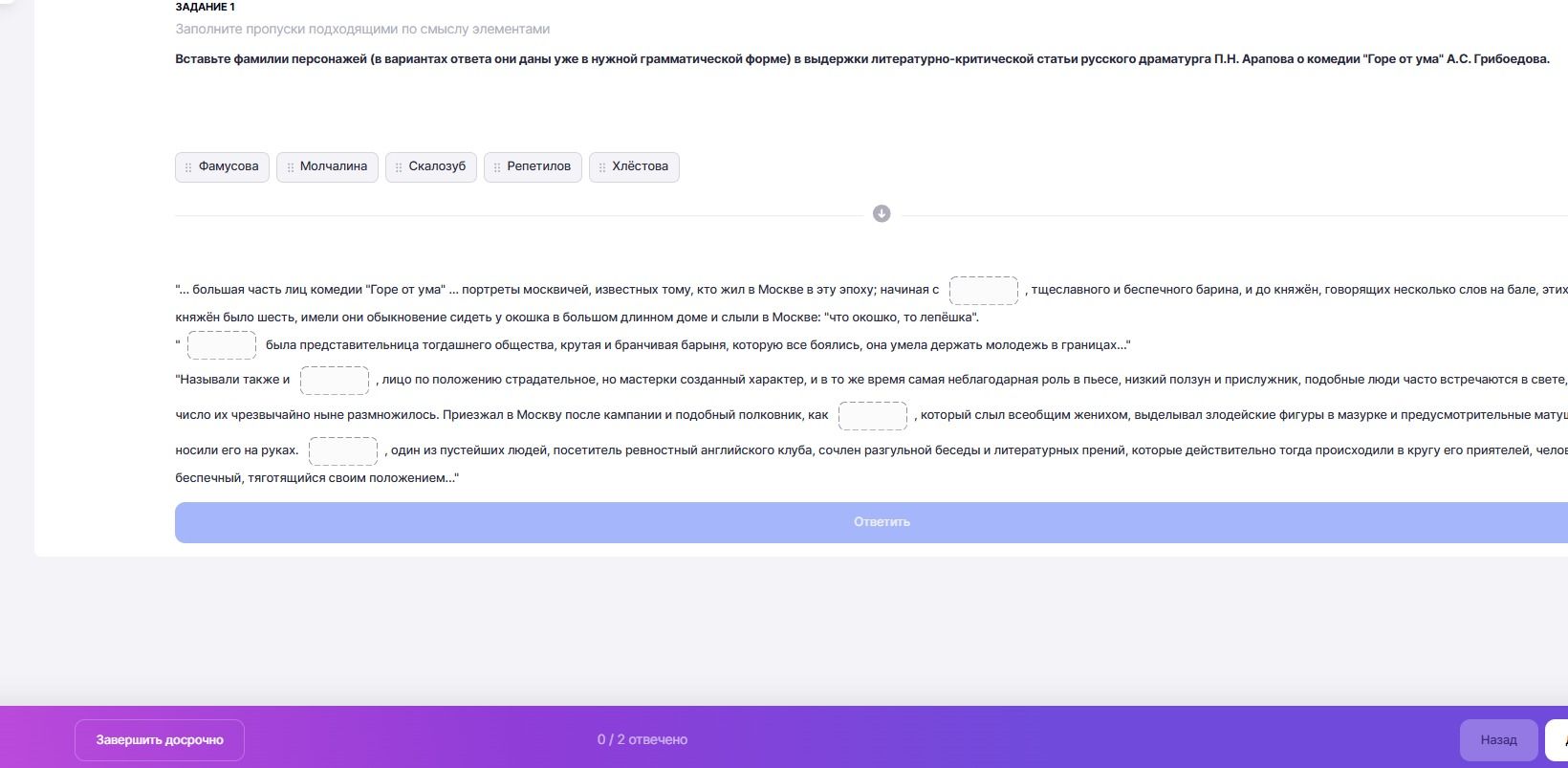Click the round down-arrow icon on the divider

pos(882,213)
